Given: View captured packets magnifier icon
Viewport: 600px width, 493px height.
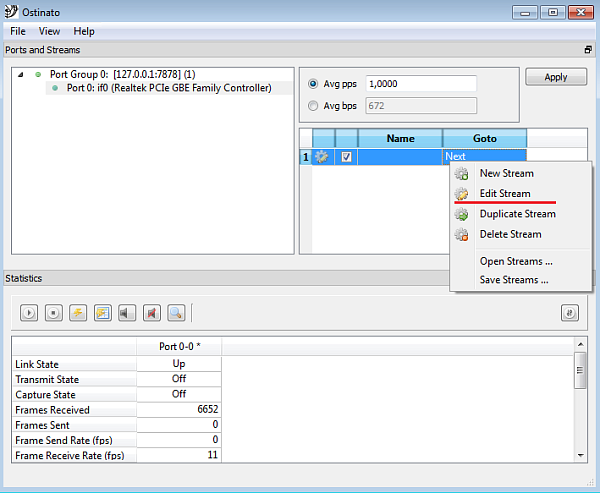Looking at the screenshot, I should pyautogui.click(x=176, y=313).
